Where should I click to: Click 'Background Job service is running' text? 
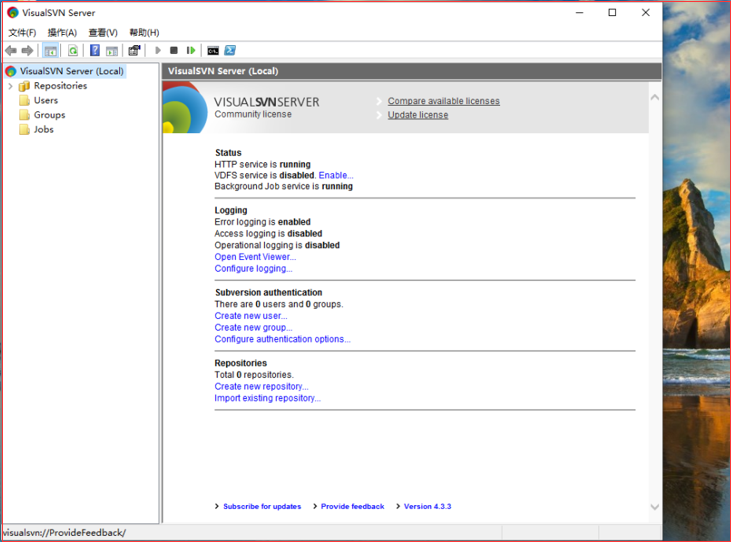[283, 186]
